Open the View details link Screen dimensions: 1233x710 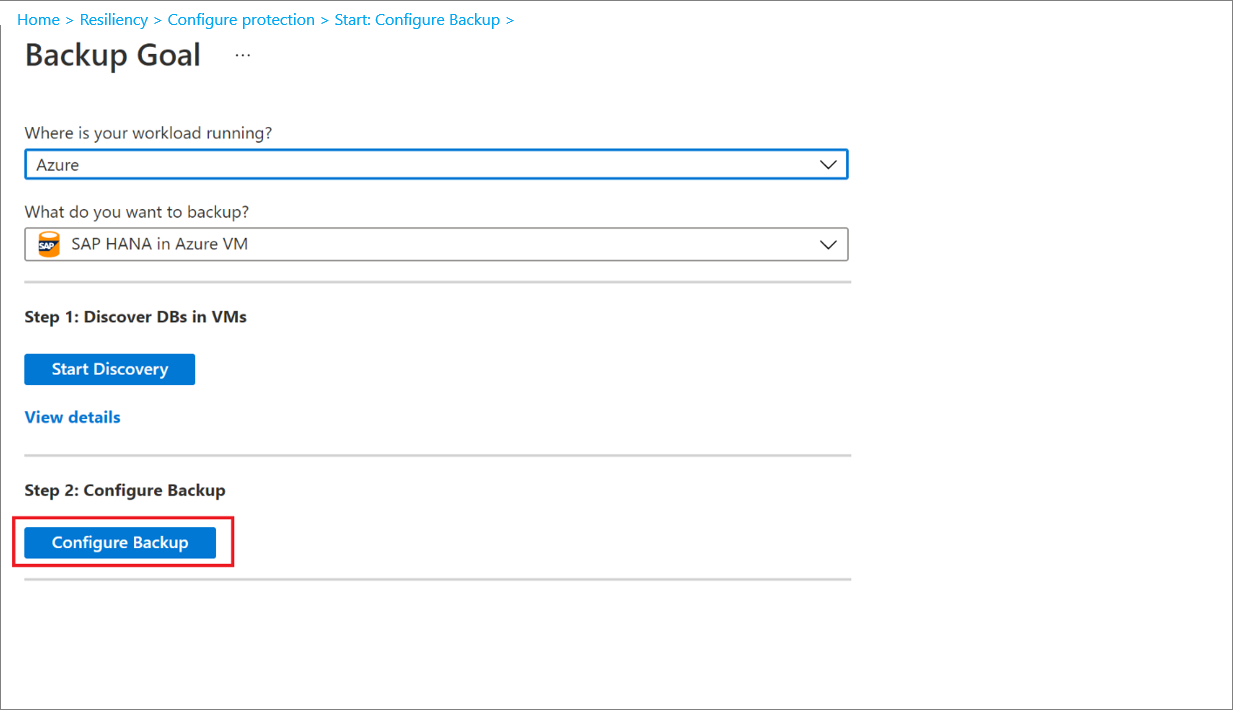pyautogui.click(x=72, y=417)
